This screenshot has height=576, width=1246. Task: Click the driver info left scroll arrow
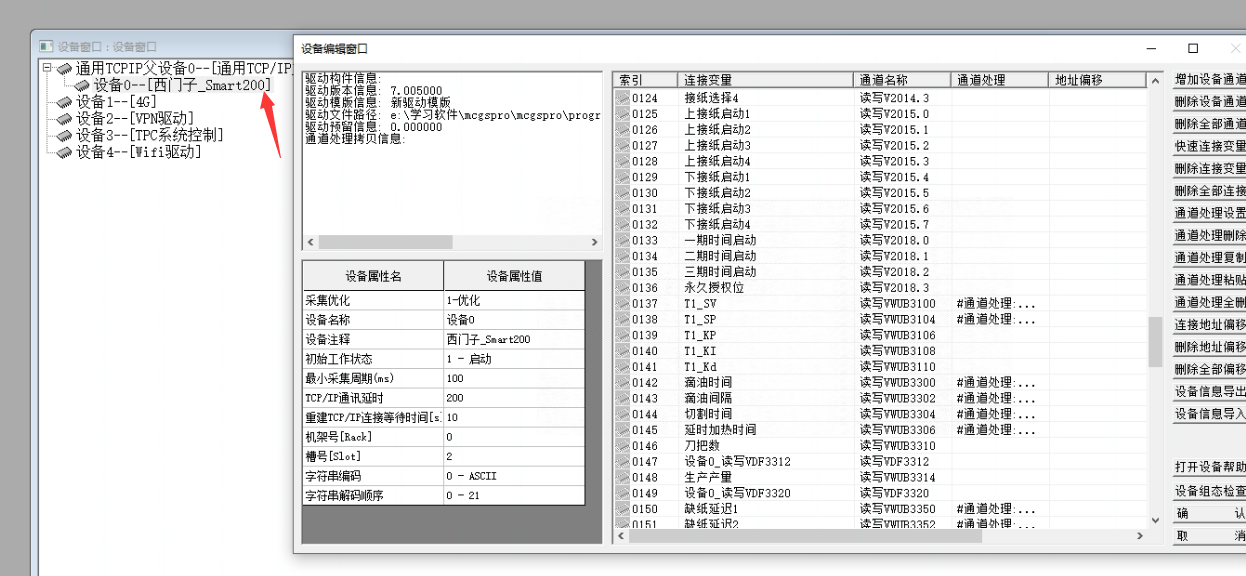coord(310,242)
